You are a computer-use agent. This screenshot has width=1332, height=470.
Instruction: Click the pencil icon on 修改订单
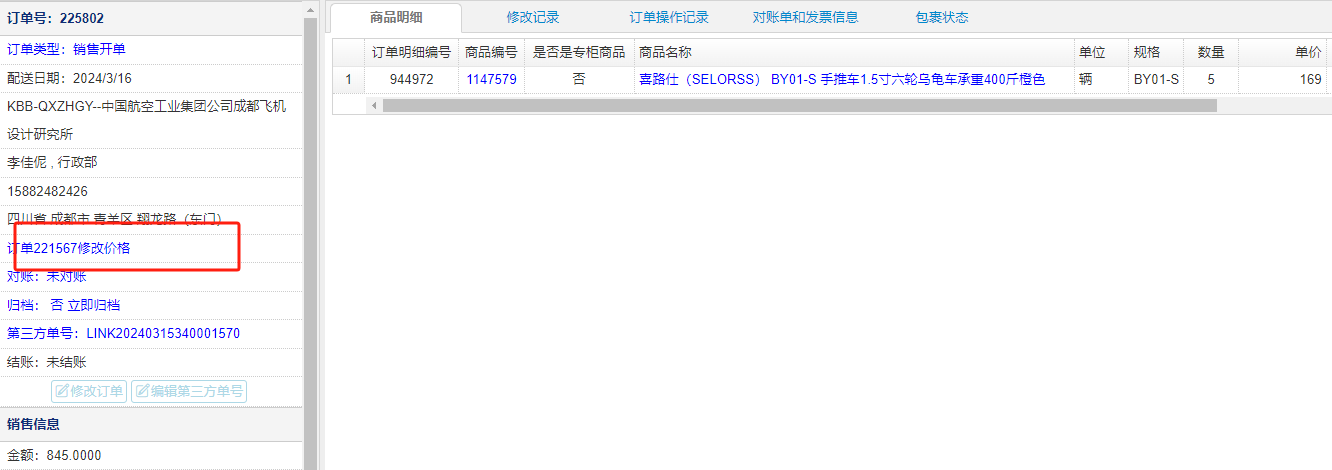pos(62,391)
